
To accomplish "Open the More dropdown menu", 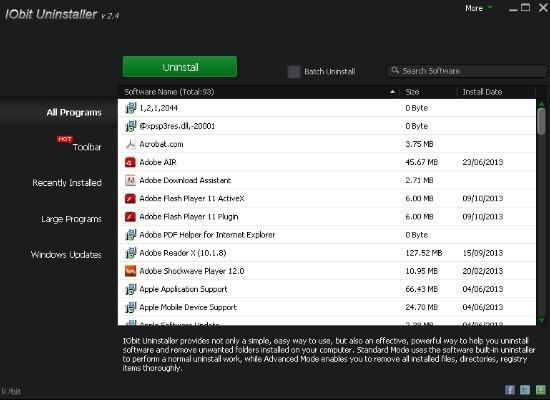I will click(x=479, y=8).
